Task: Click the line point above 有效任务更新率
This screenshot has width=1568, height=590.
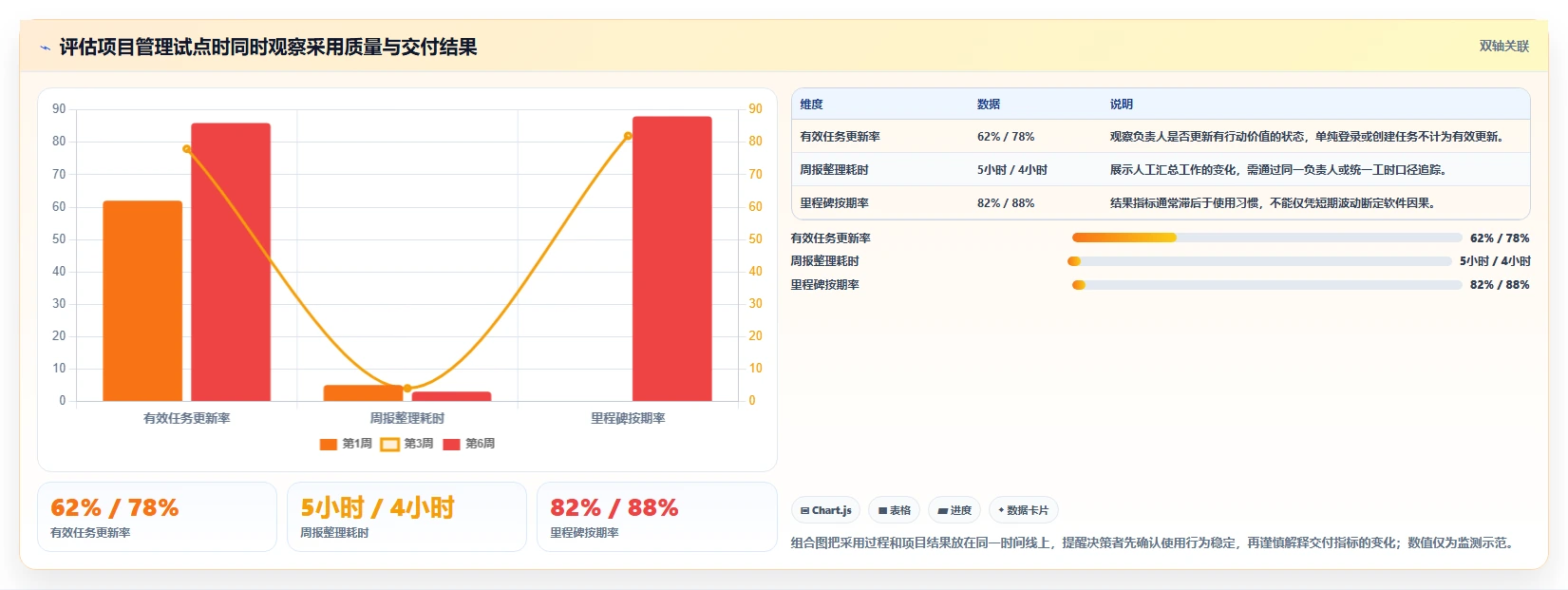Action: 187,149
